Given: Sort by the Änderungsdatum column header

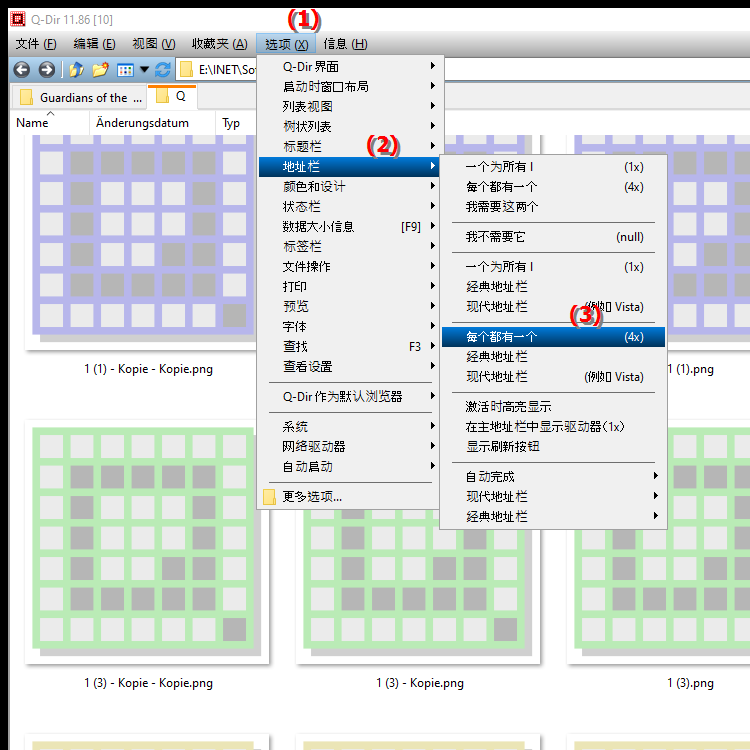Looking at the screenshot, I should tap(152, 123).
